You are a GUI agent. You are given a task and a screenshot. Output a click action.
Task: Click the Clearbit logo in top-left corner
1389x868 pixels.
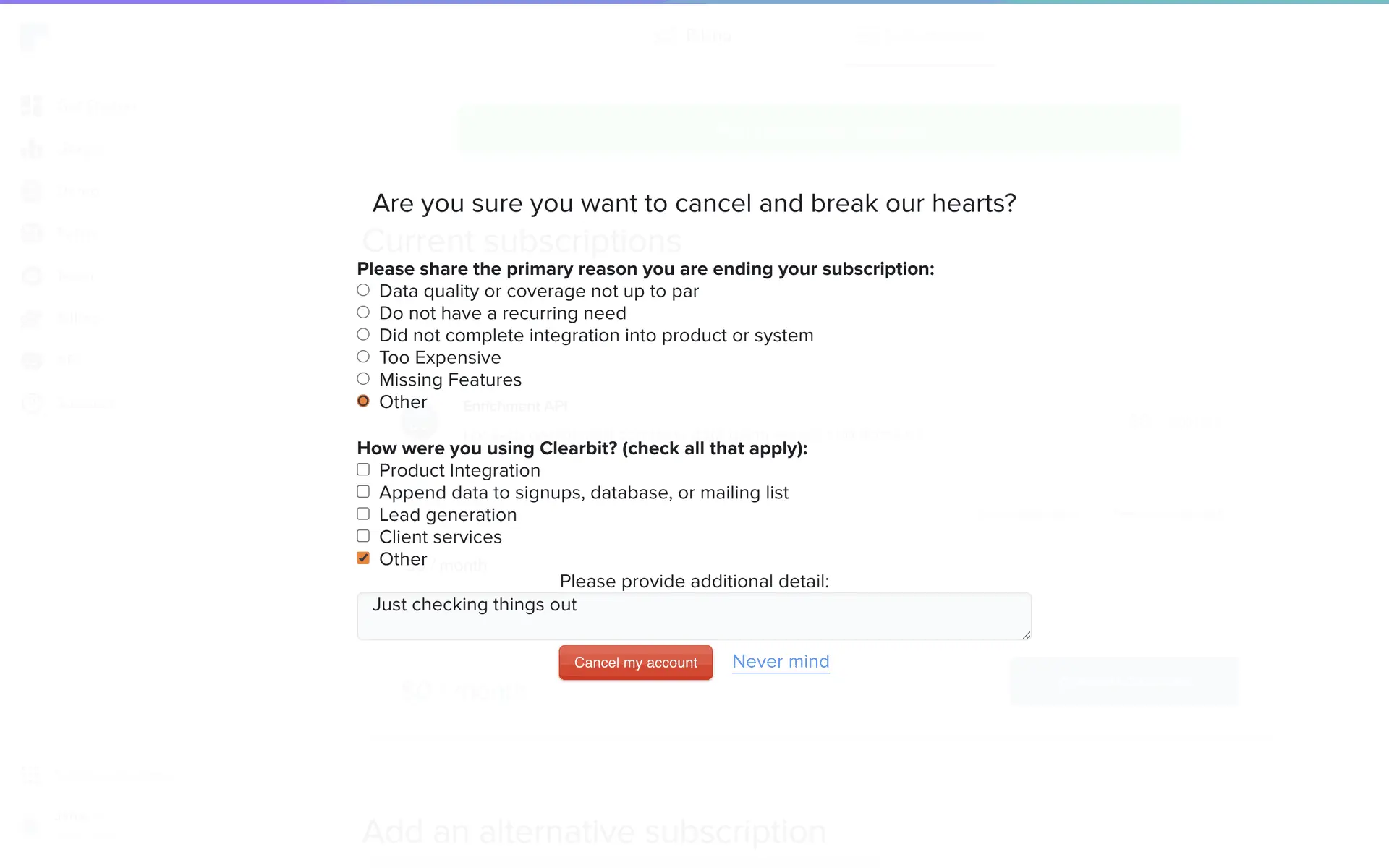pos(33,36)
